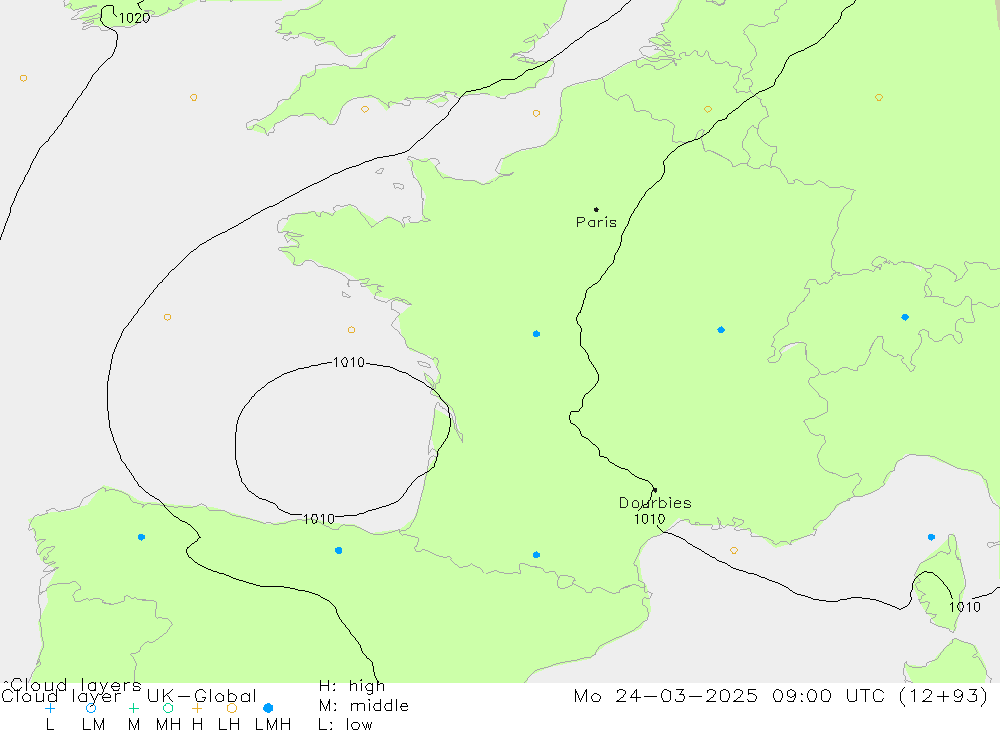Click the blue plus L legend symbol

pos(50,708)
